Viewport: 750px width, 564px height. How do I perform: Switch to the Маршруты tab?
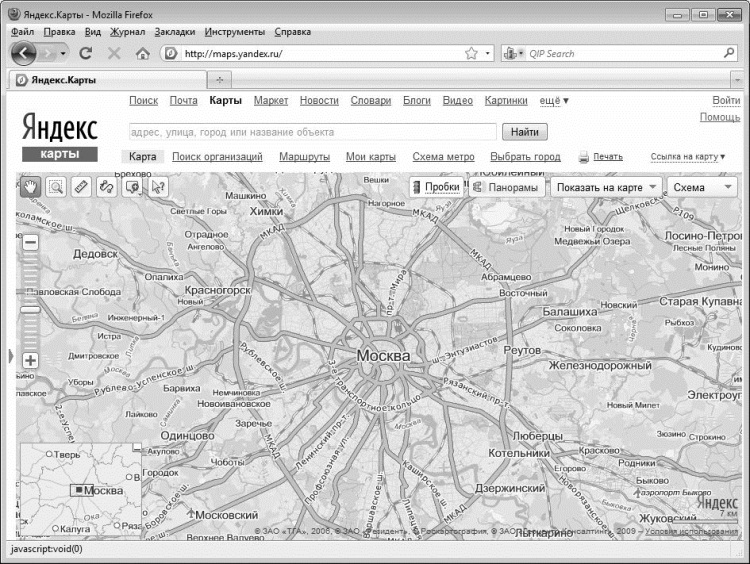point(304,157)
